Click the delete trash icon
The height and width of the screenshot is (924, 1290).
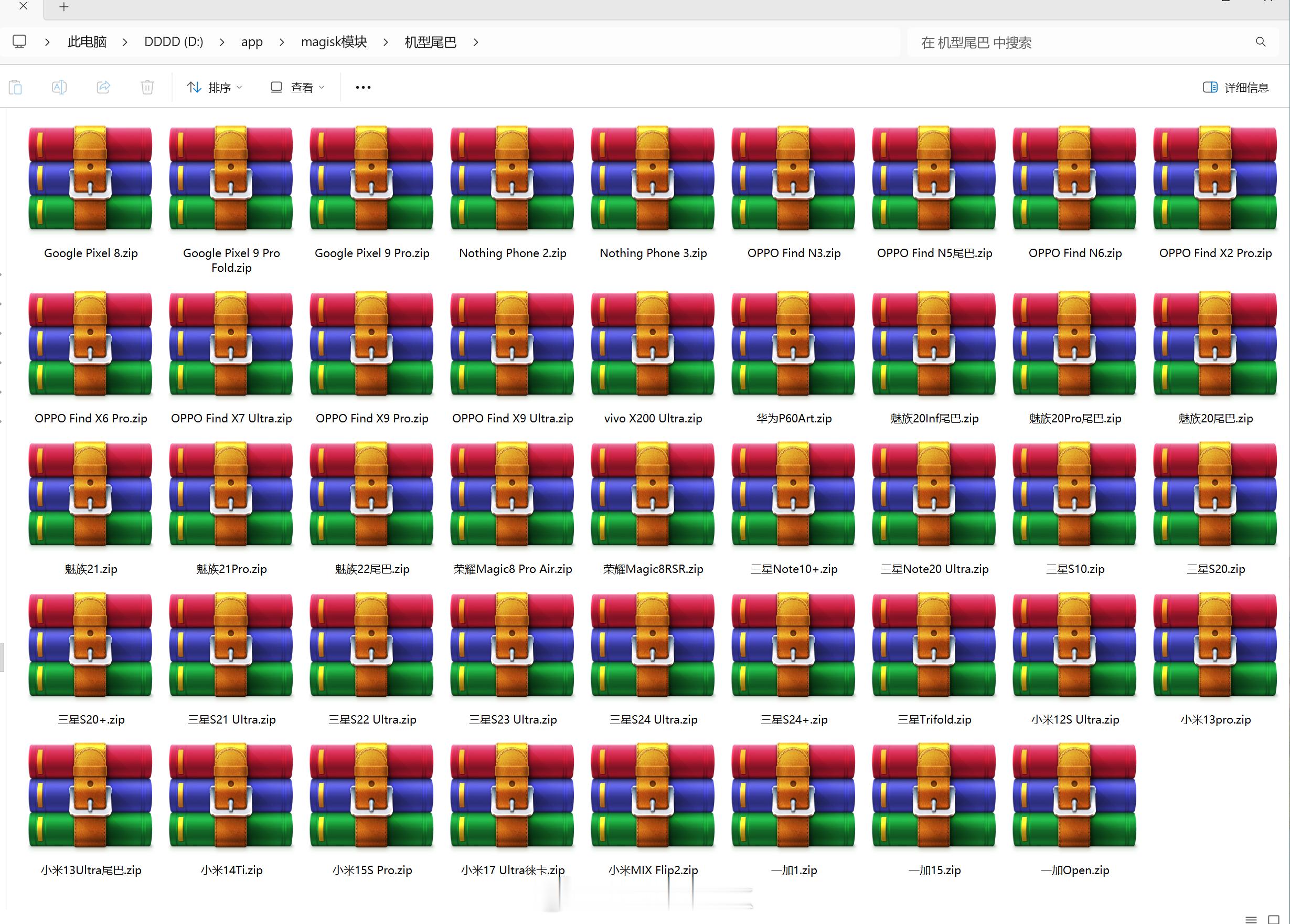click(x=147, y=87)
